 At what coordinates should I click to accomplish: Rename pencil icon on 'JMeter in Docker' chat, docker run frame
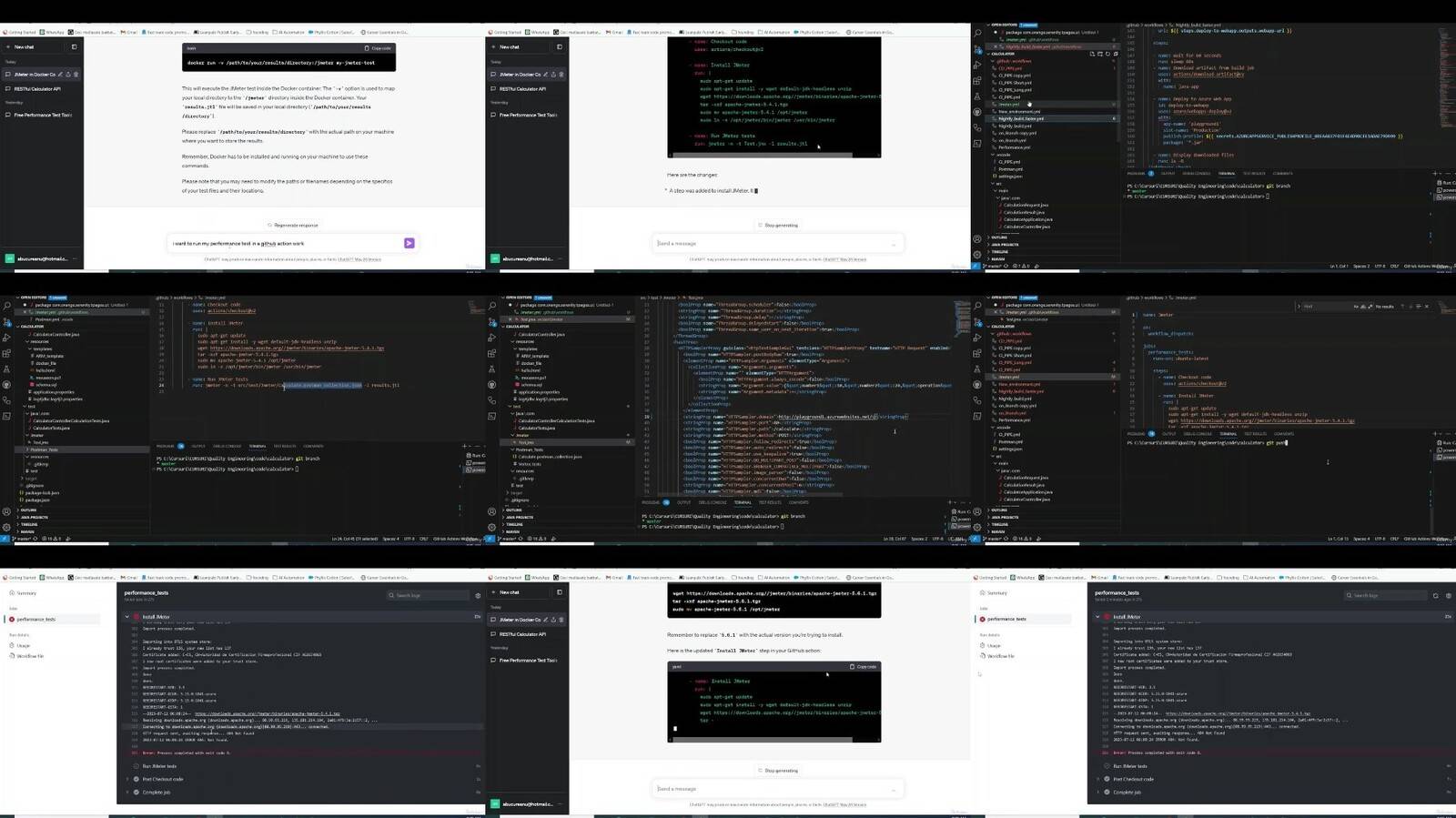[60, 75]
